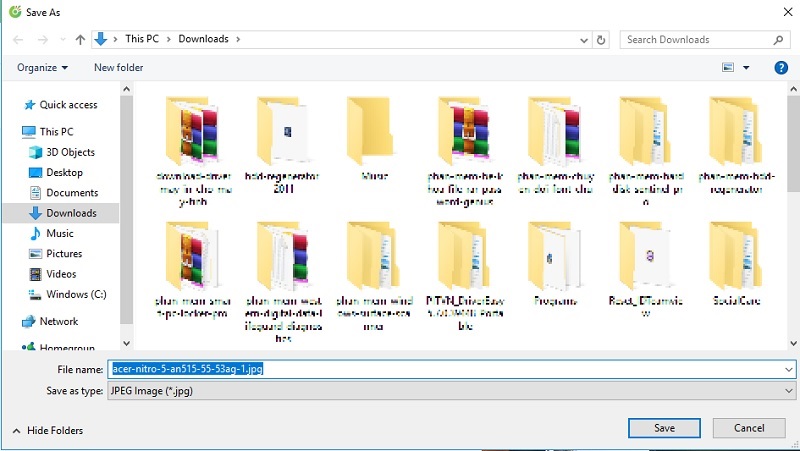The height and width of the screenshot is (451, 800).
Task: Change the view layout icon
Action: (x=728, y=67)
